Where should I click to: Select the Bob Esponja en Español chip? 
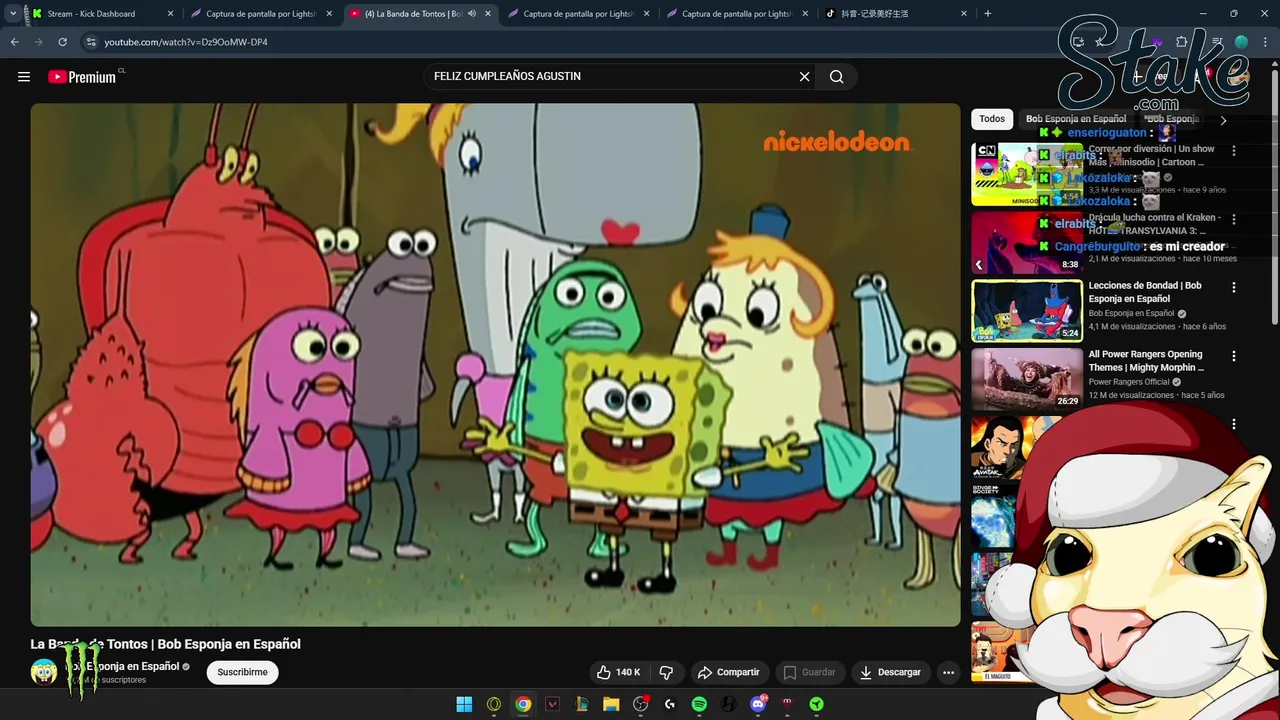point(1076,119)
